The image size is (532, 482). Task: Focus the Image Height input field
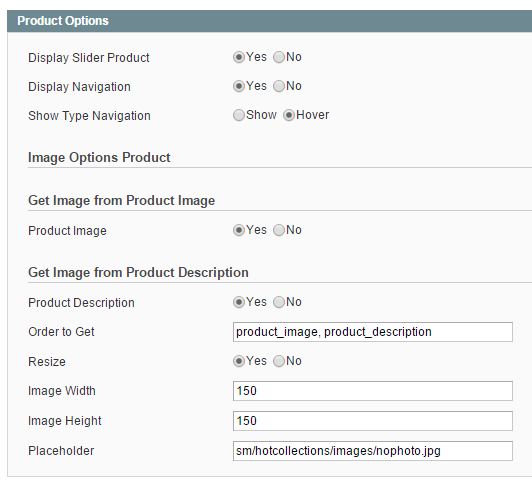click(x=373, y=421)
